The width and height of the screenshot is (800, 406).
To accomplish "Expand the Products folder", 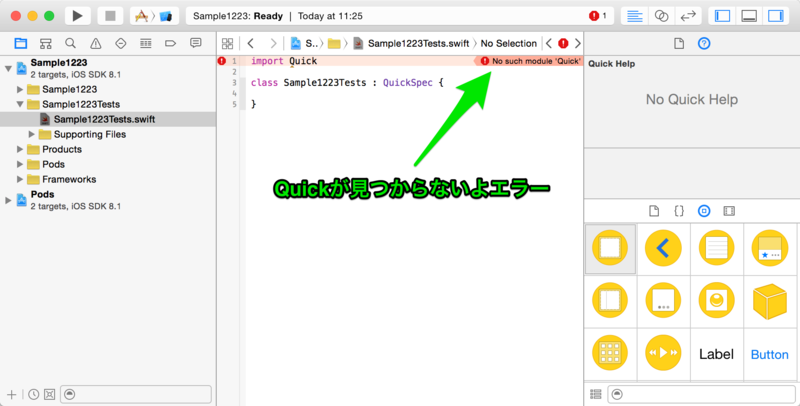I will click(x=19, y=149).
